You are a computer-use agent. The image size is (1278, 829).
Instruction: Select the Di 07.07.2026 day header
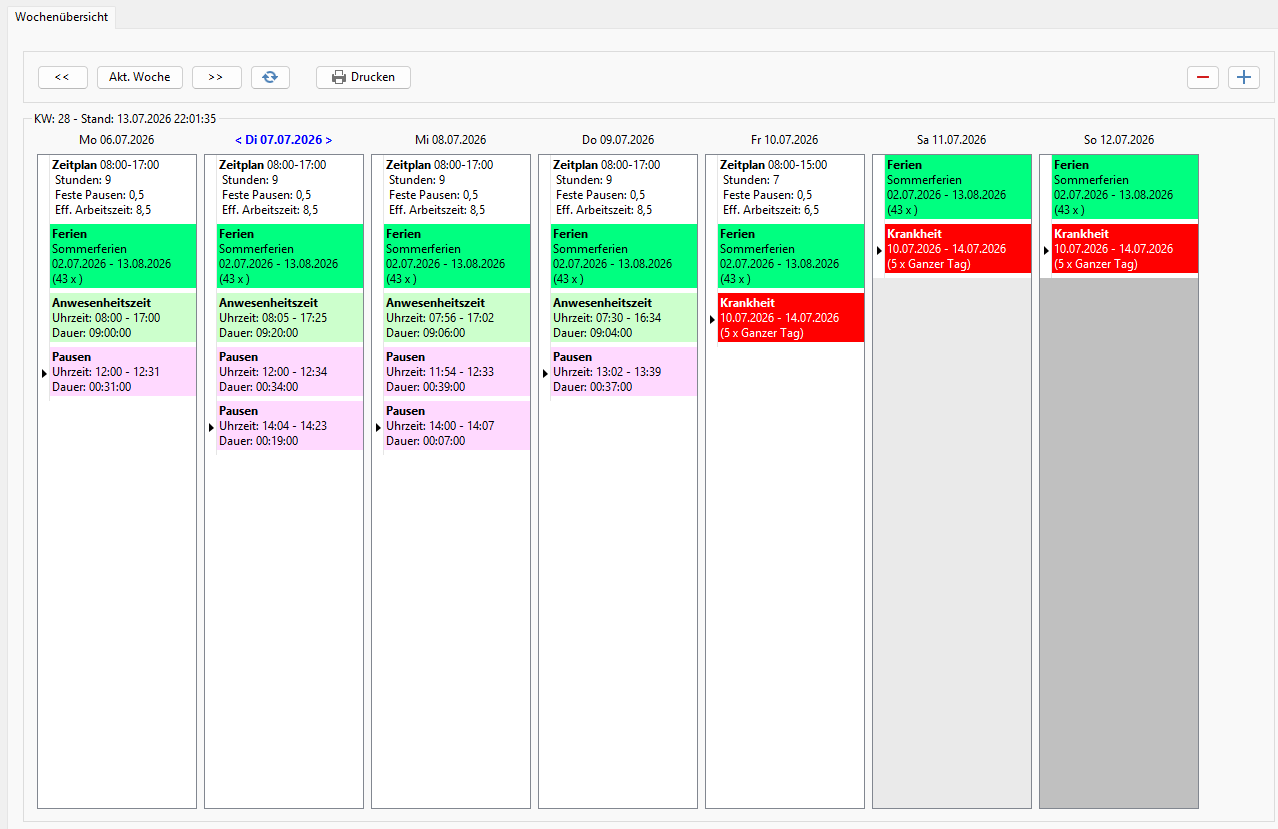pyautogui.click(x=284, y=140)
